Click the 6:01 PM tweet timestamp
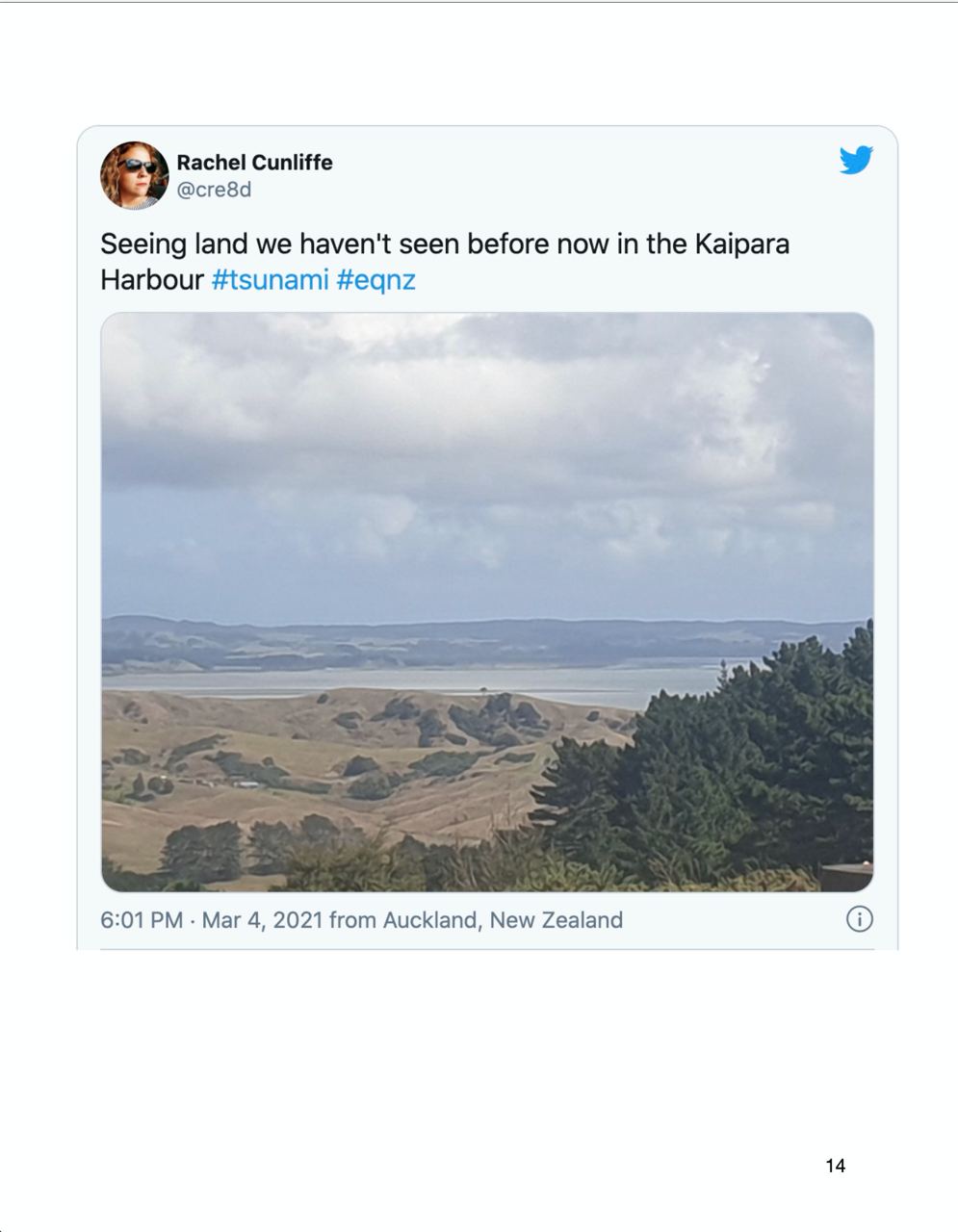The image size is (958, 1232). point(141,920)
